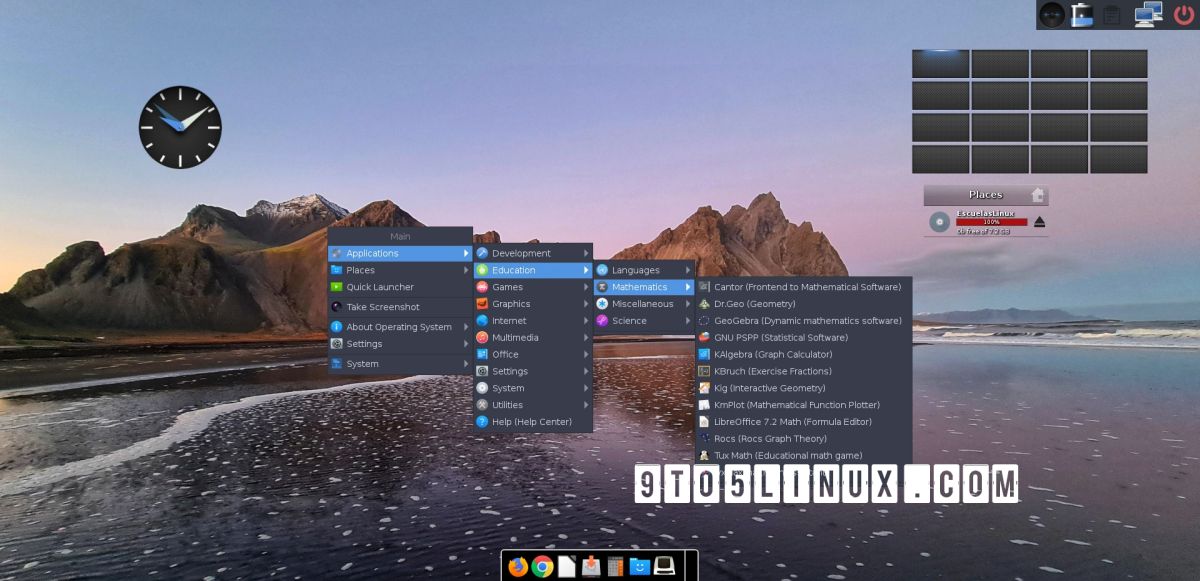
Task: Click the red power button
Action: tap(1184, 14)
